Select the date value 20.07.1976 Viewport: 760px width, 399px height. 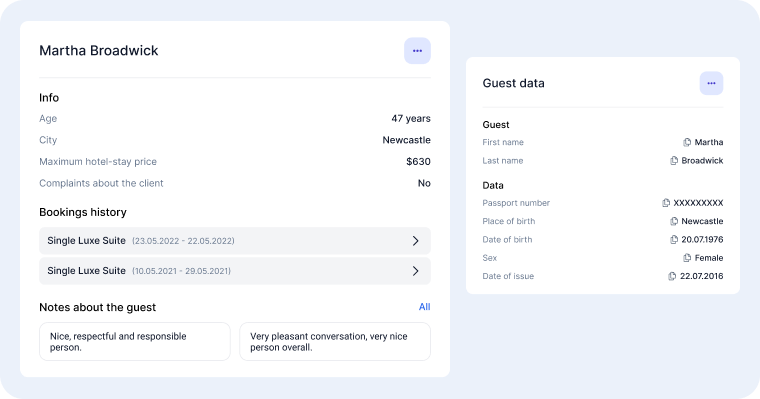click(702, 239)
